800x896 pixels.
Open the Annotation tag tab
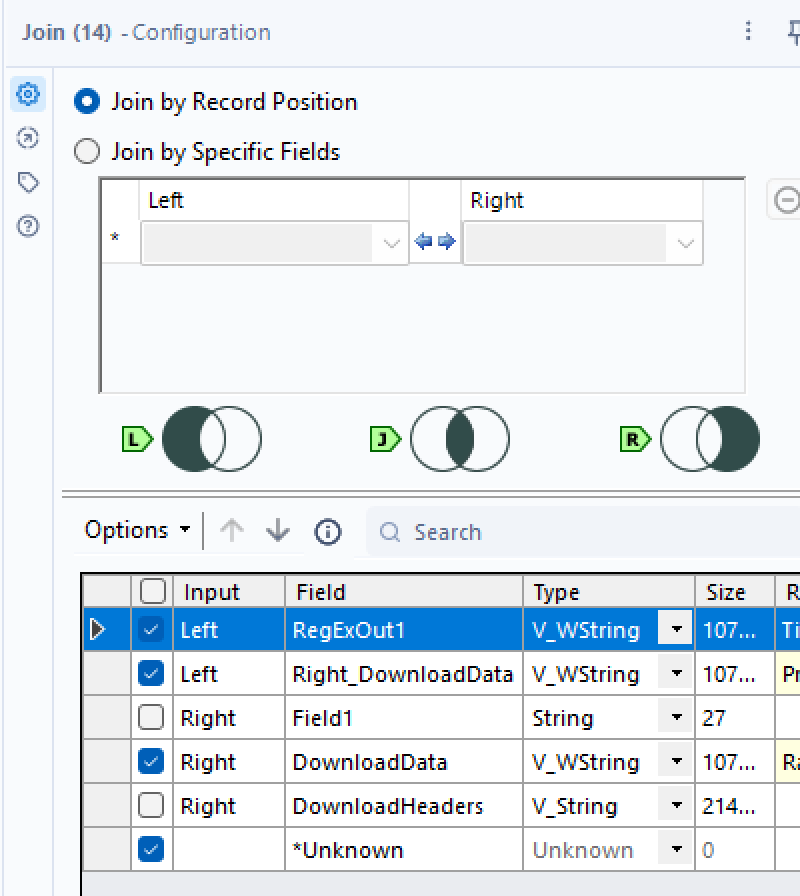[27, 182]
